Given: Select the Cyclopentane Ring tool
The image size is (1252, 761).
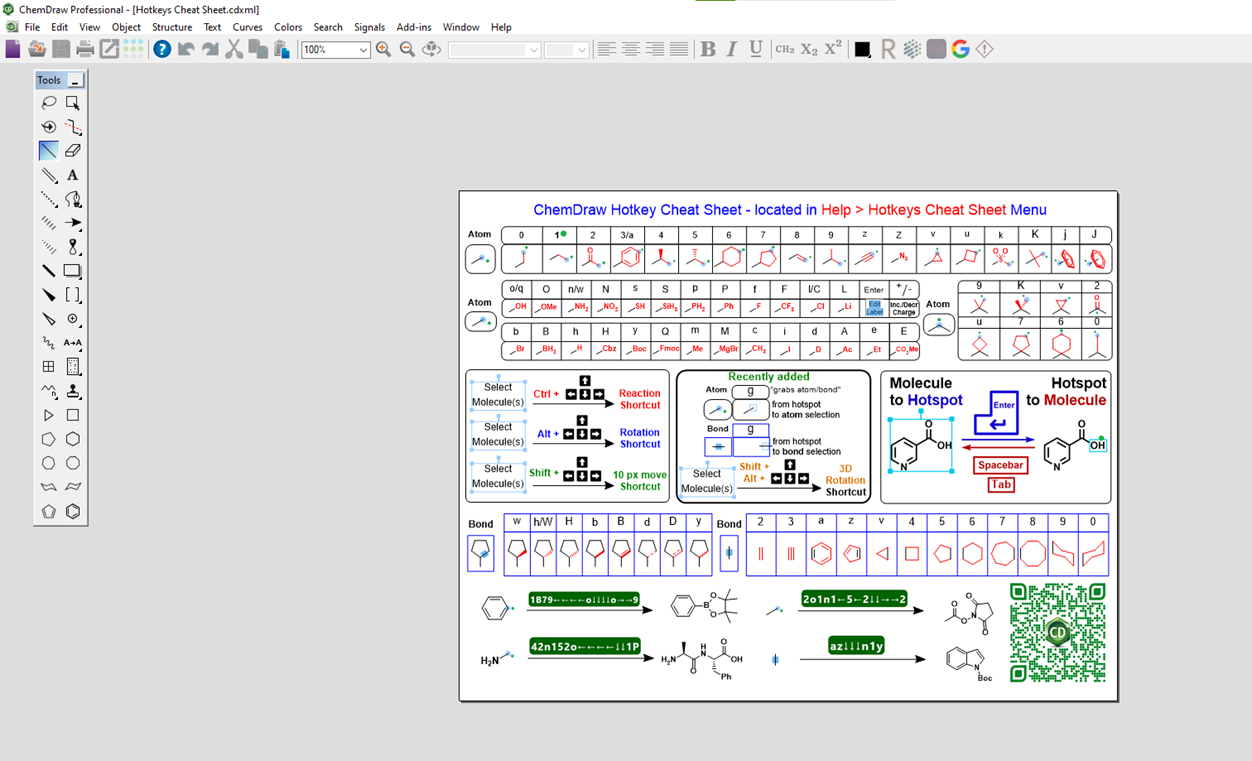Looking at the screenshot, I should click(x=48, y=439).
